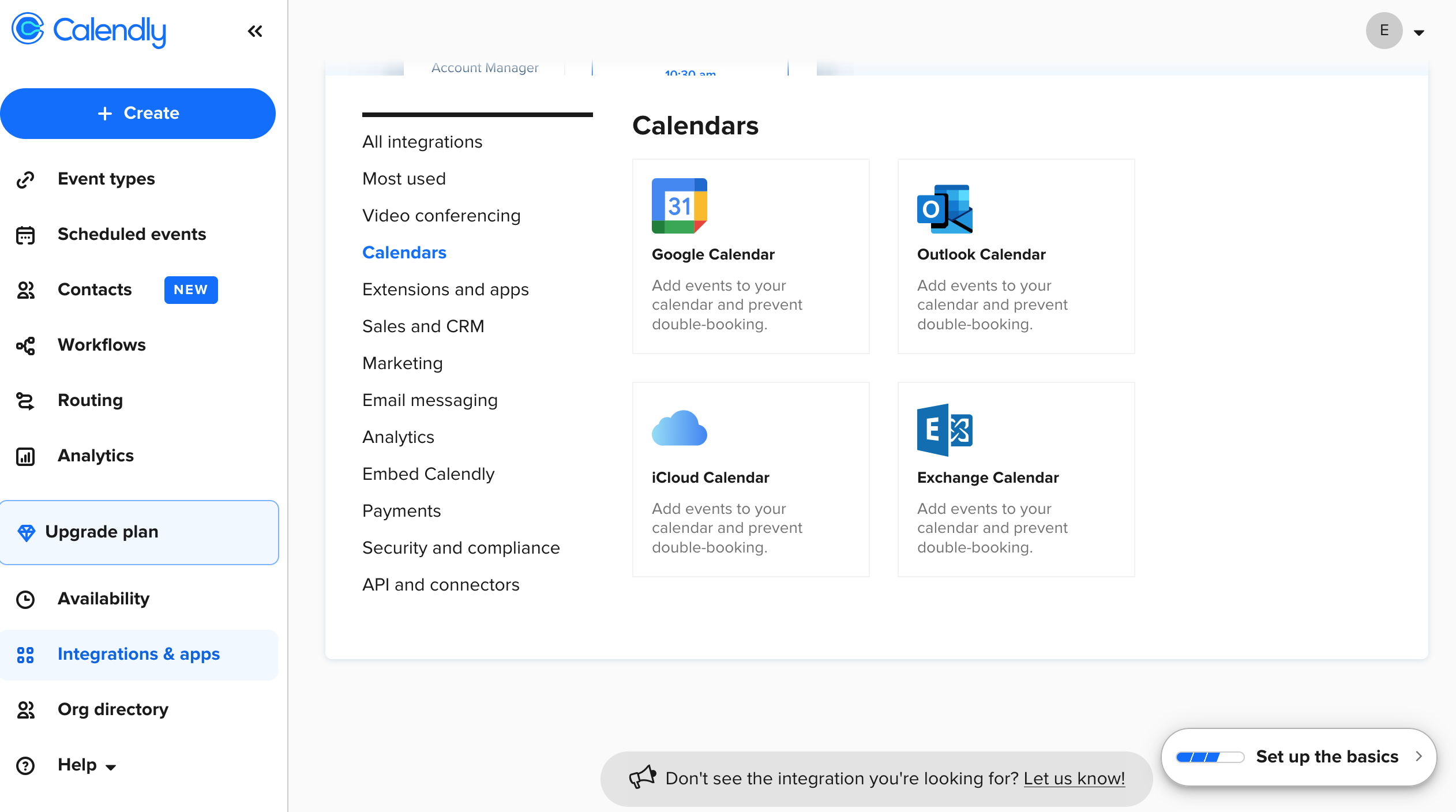Open Org directory
This screenshot has height=812, width=1456.
[x=113, y=709]
